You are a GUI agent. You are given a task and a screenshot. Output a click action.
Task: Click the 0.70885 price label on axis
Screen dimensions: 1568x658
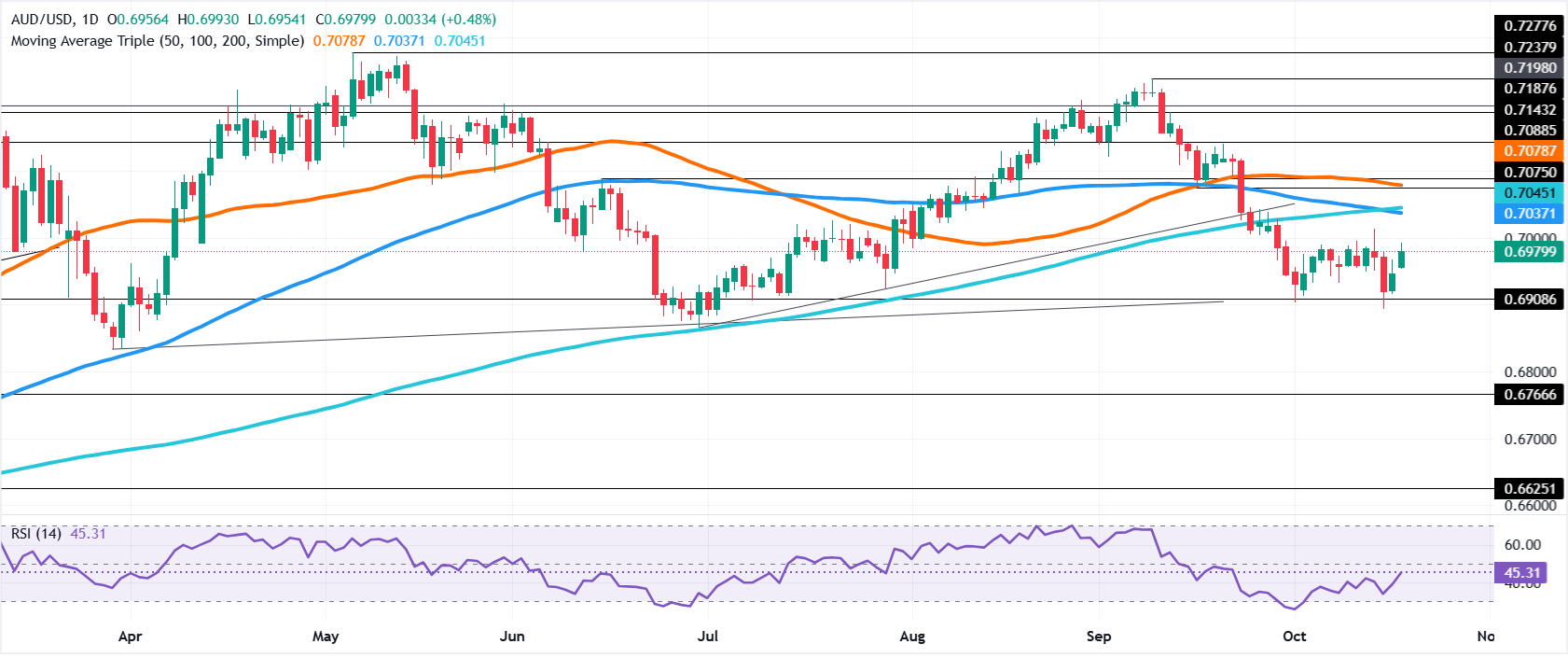click(x=1530, y=131)
